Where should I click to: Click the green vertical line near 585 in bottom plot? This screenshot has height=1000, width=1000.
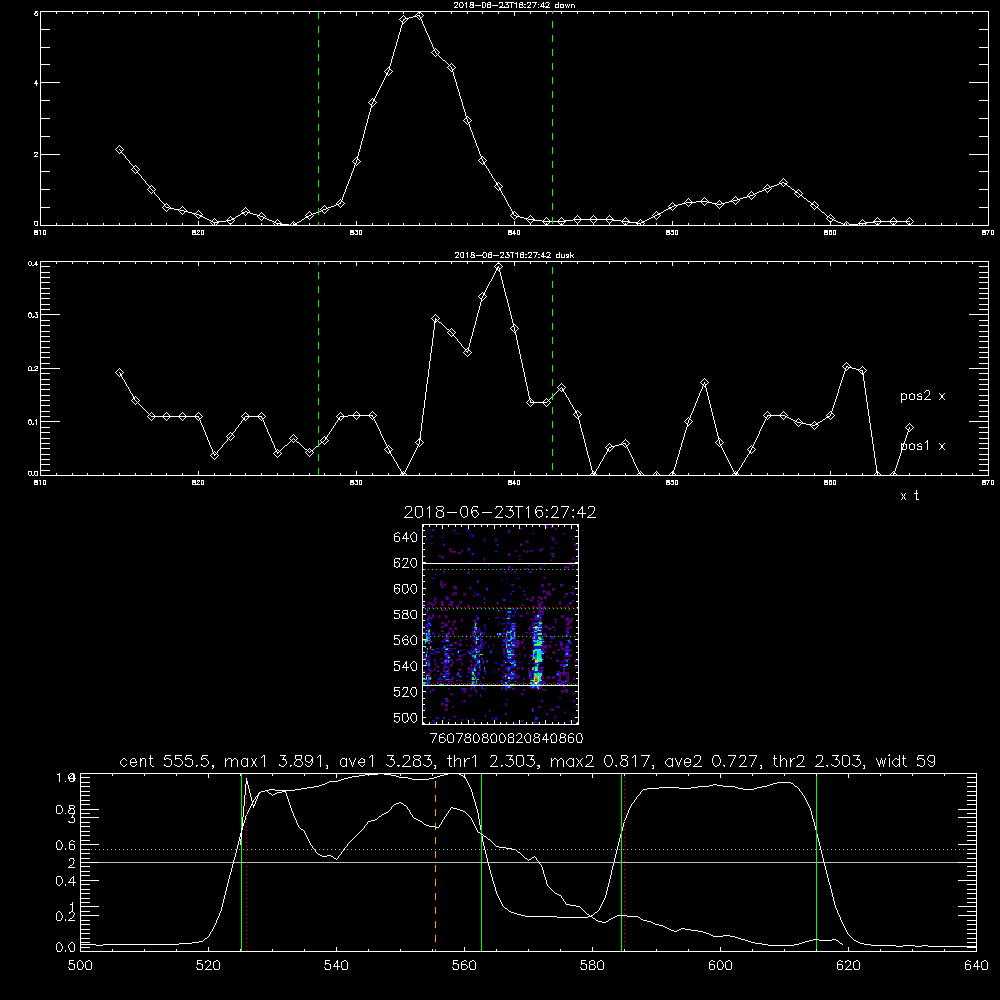tap(621, 861)
